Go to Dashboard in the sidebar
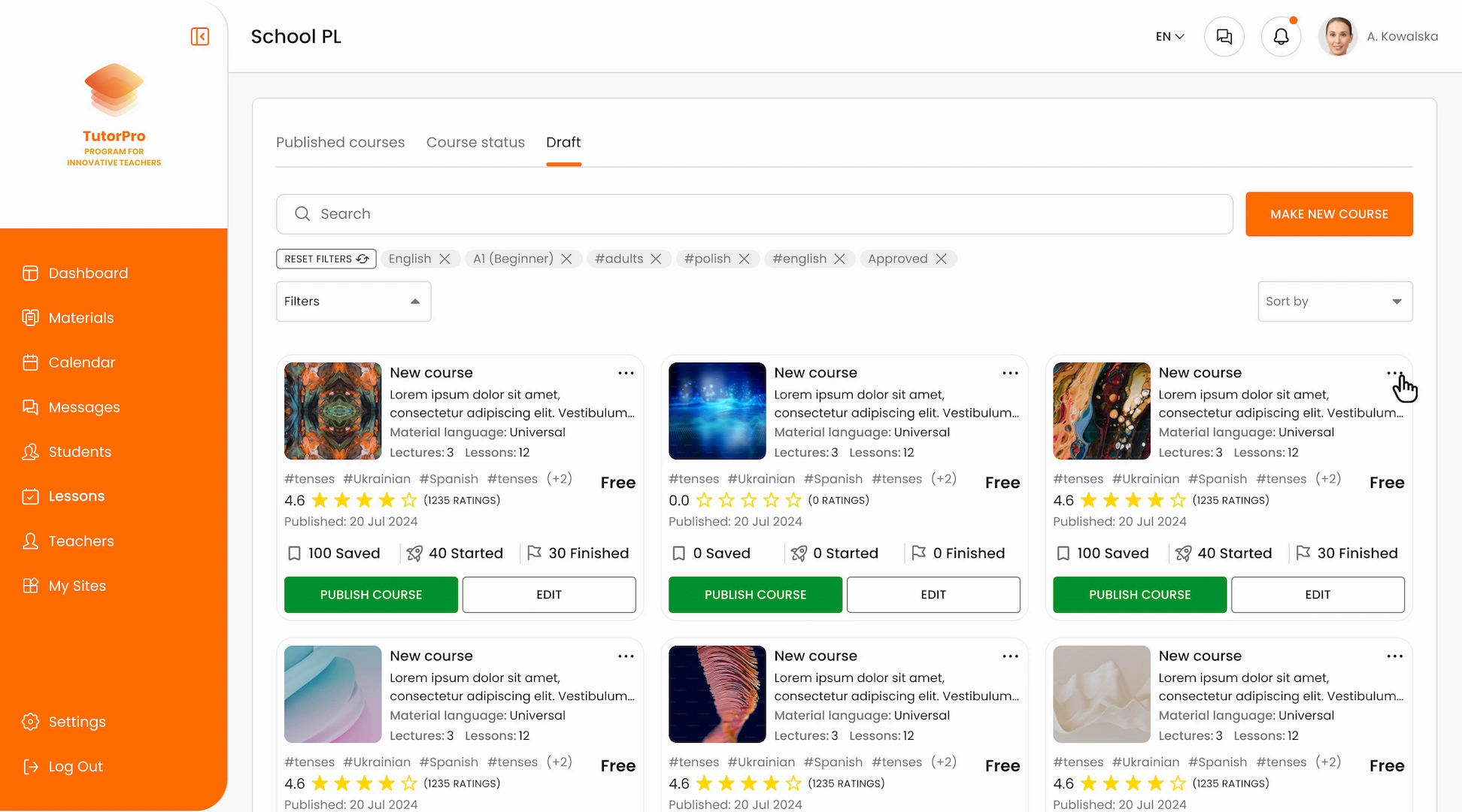 (75, 273)
